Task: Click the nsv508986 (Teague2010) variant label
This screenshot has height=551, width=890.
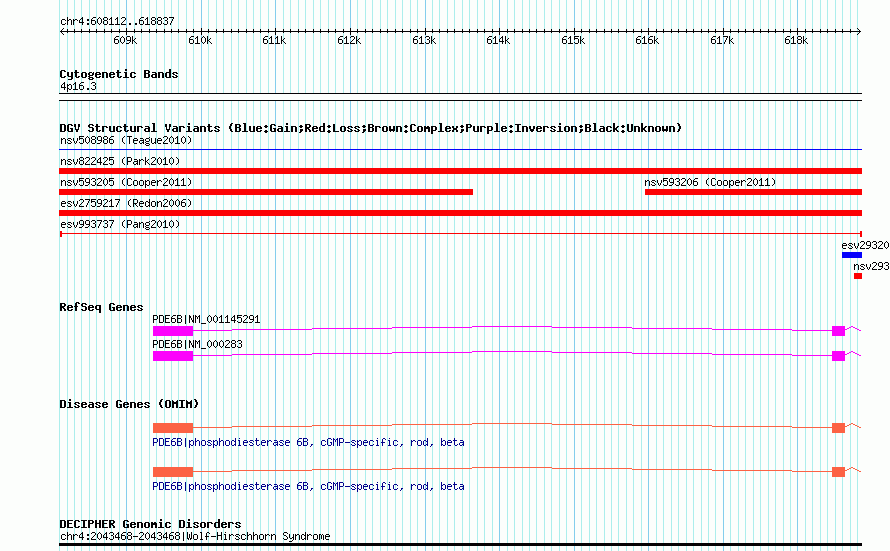Action: (126, 140)
